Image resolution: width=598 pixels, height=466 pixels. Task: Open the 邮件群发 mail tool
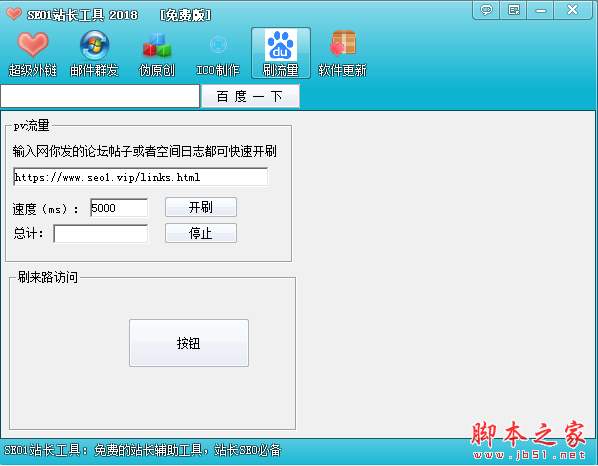coord(94,53)
